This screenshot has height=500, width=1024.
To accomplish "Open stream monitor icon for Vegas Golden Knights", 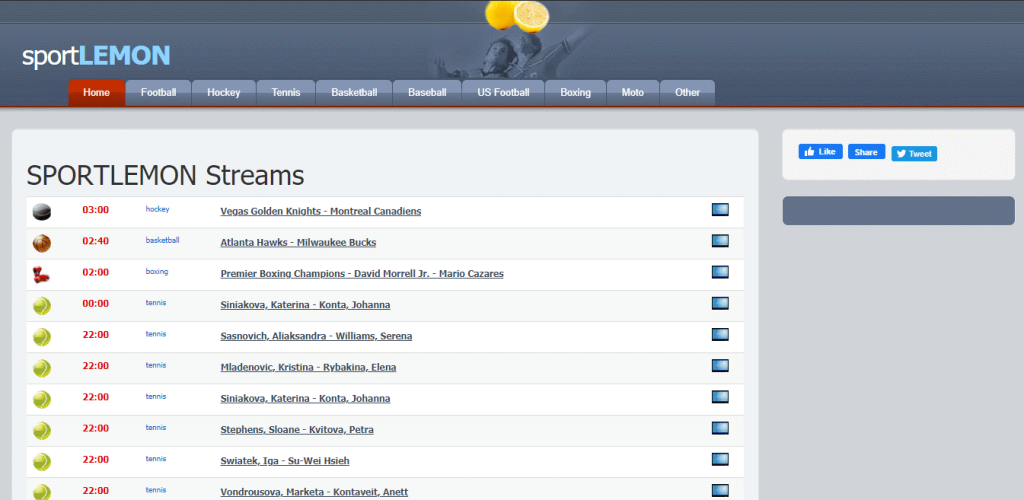I will tap(720, 210).
